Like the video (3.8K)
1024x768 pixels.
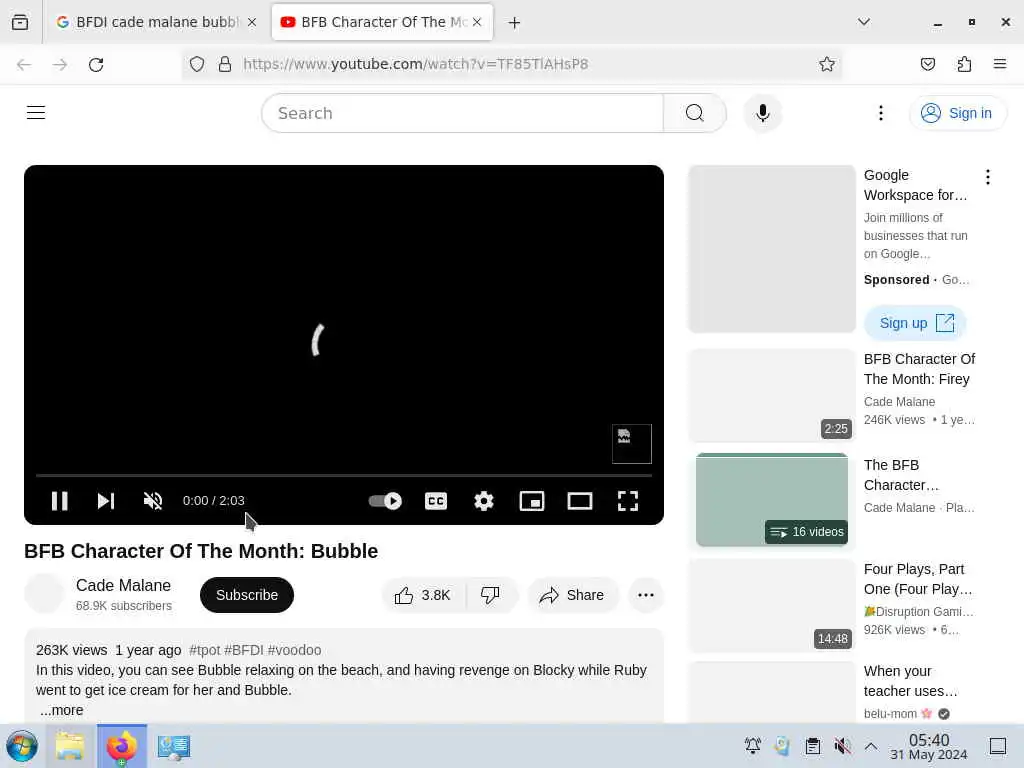click(423, 595)
